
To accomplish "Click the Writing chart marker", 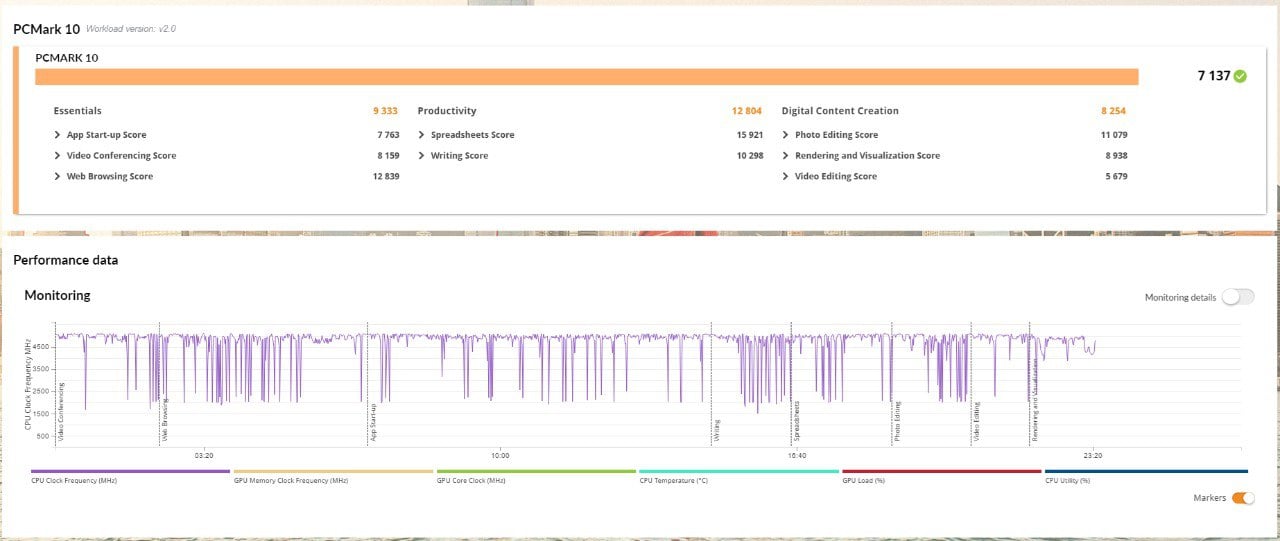I will (x=717, y=431).
